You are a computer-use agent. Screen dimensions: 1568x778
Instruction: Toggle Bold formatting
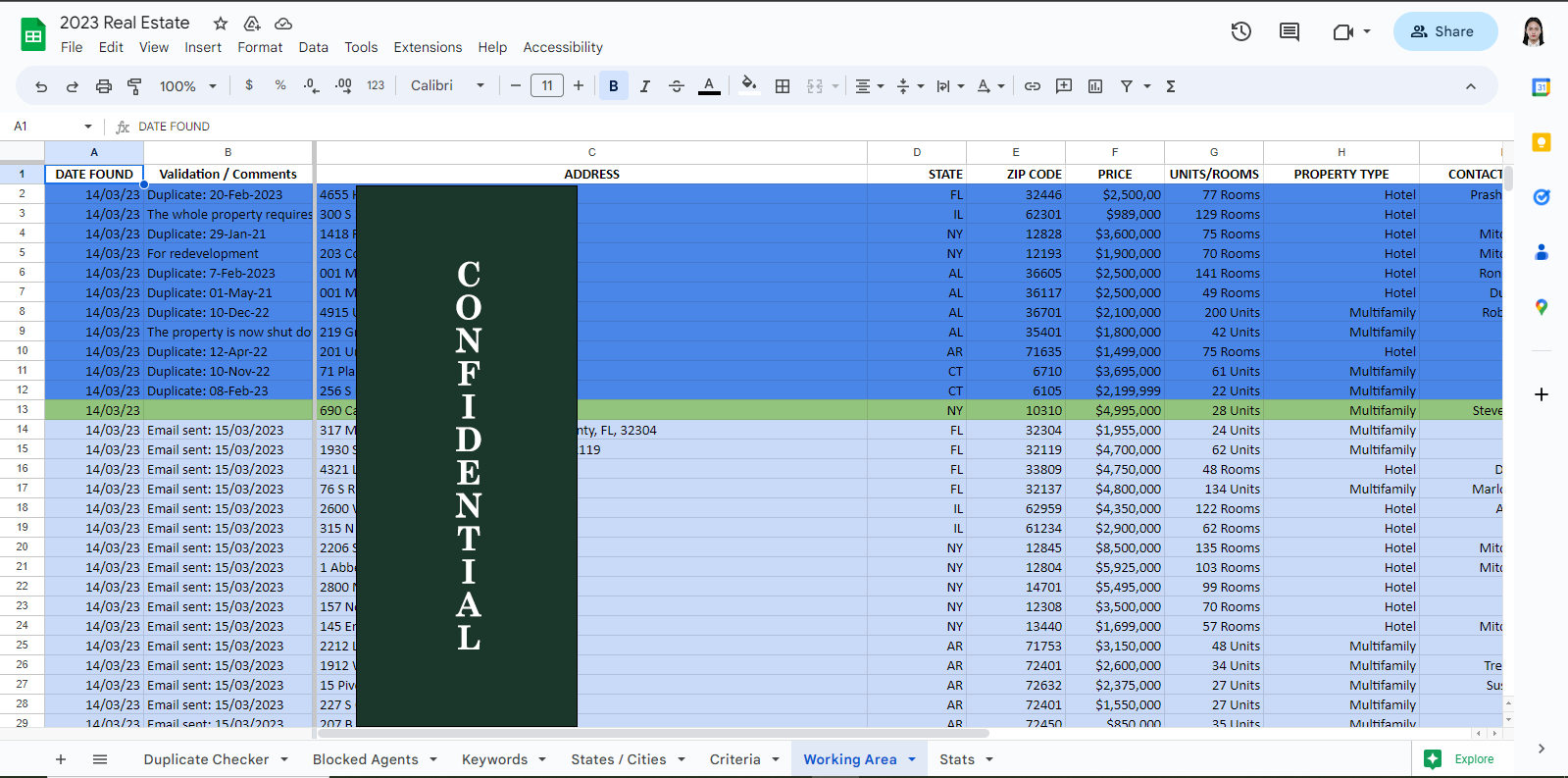coord(614,86)
